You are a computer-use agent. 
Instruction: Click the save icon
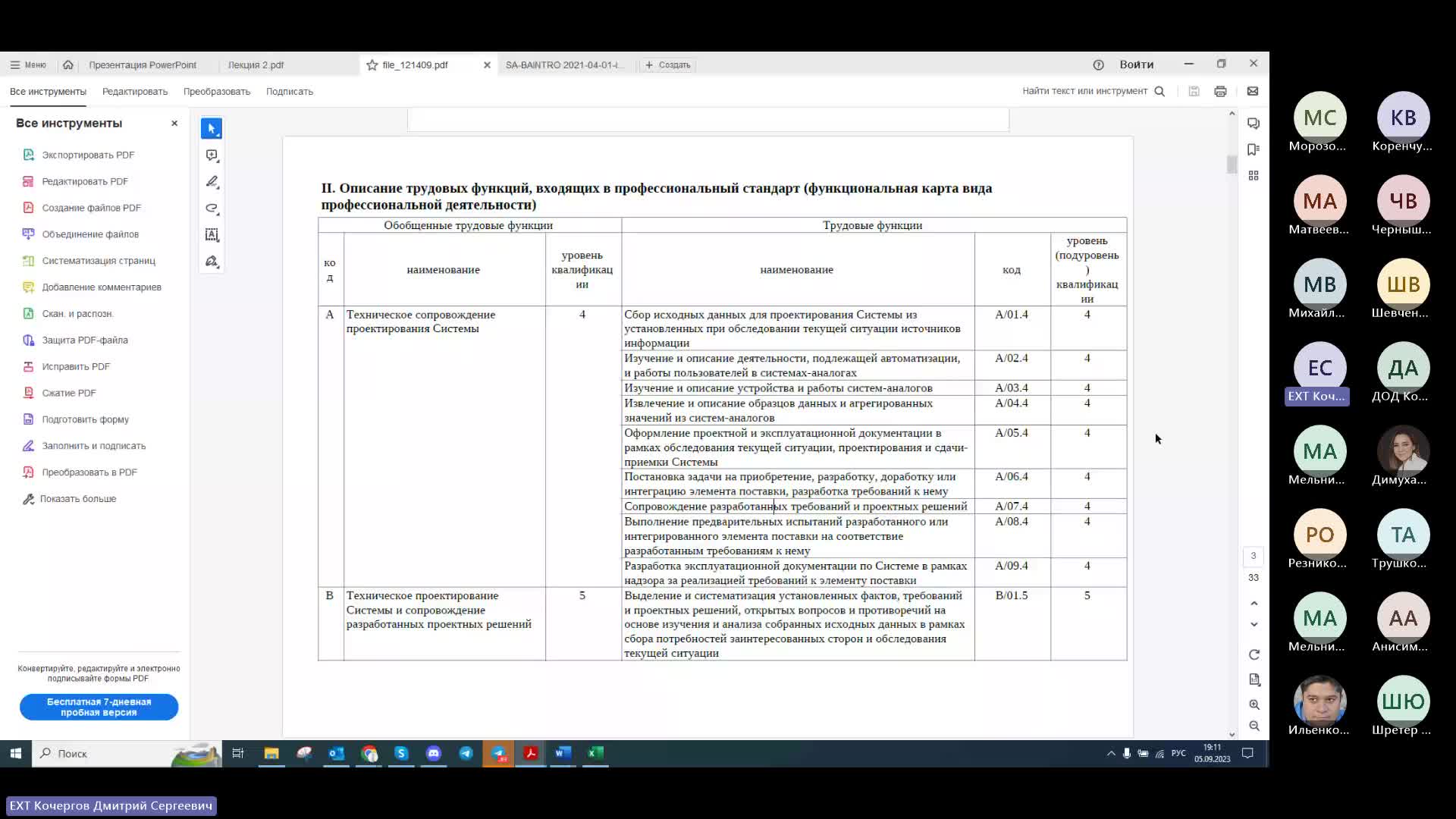point(1194,91)
